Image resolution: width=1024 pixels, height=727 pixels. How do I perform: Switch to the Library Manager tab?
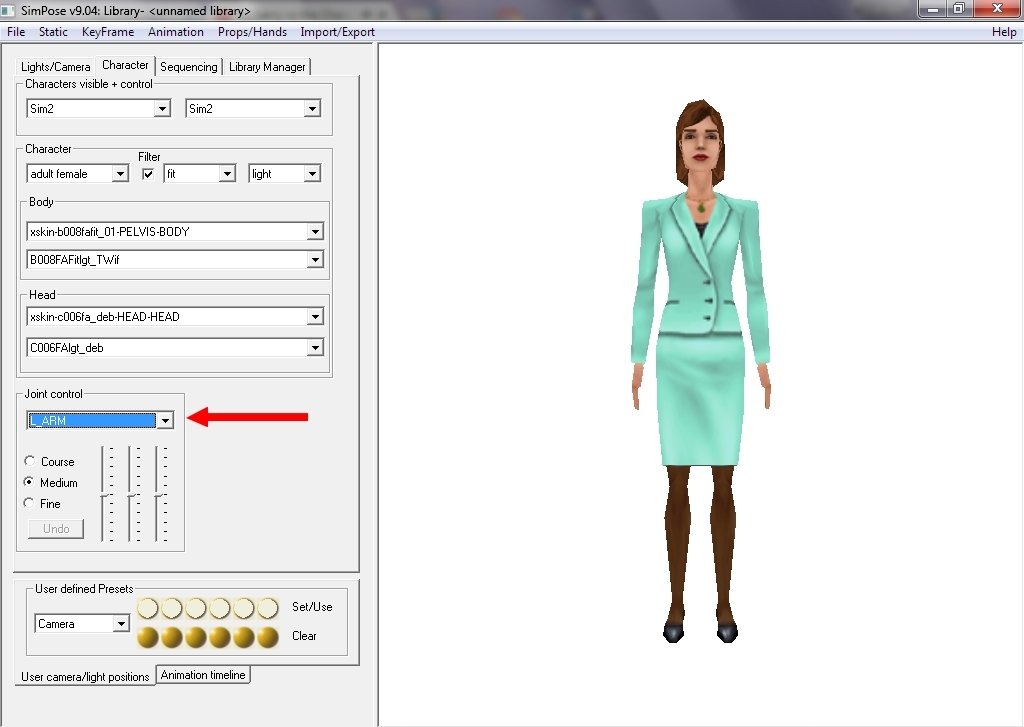[267, 67]
